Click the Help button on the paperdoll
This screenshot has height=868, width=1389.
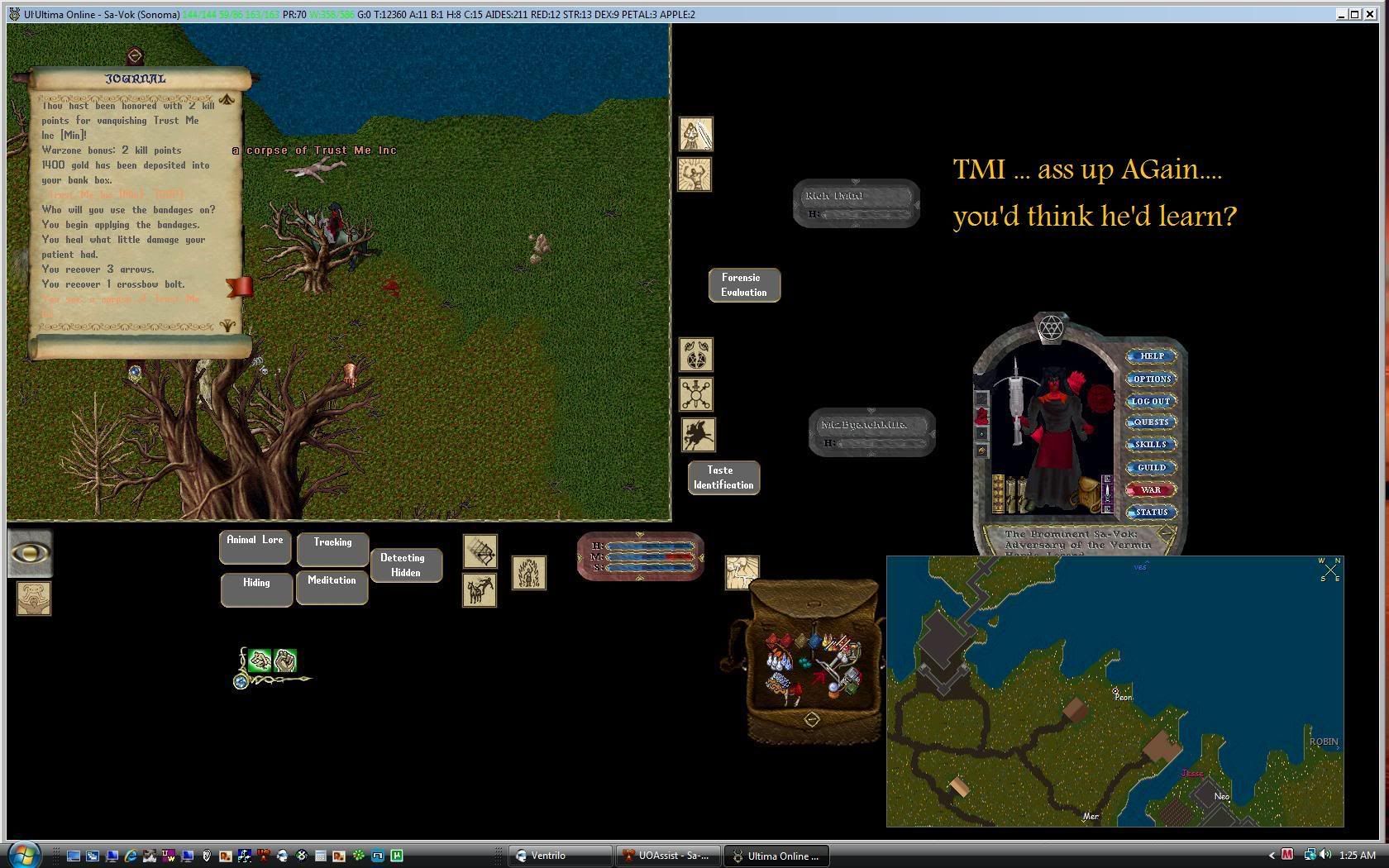tap(1152, 356)
